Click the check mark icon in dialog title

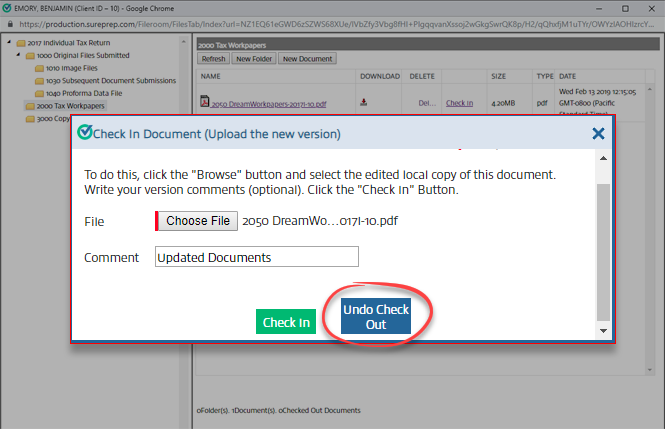(x=84, y=133)
